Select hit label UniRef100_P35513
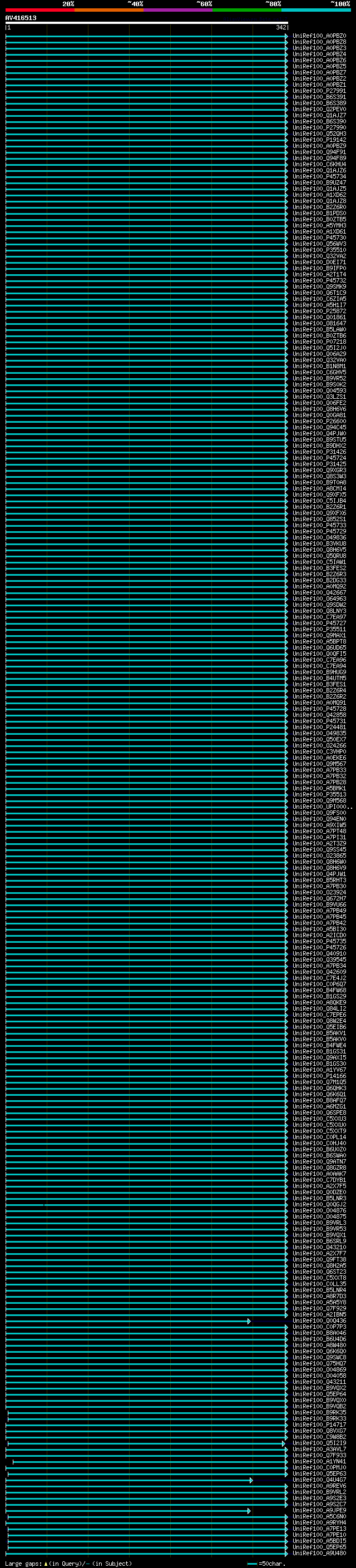This screenshot has height=1568, width=356. tap(319, 794)
